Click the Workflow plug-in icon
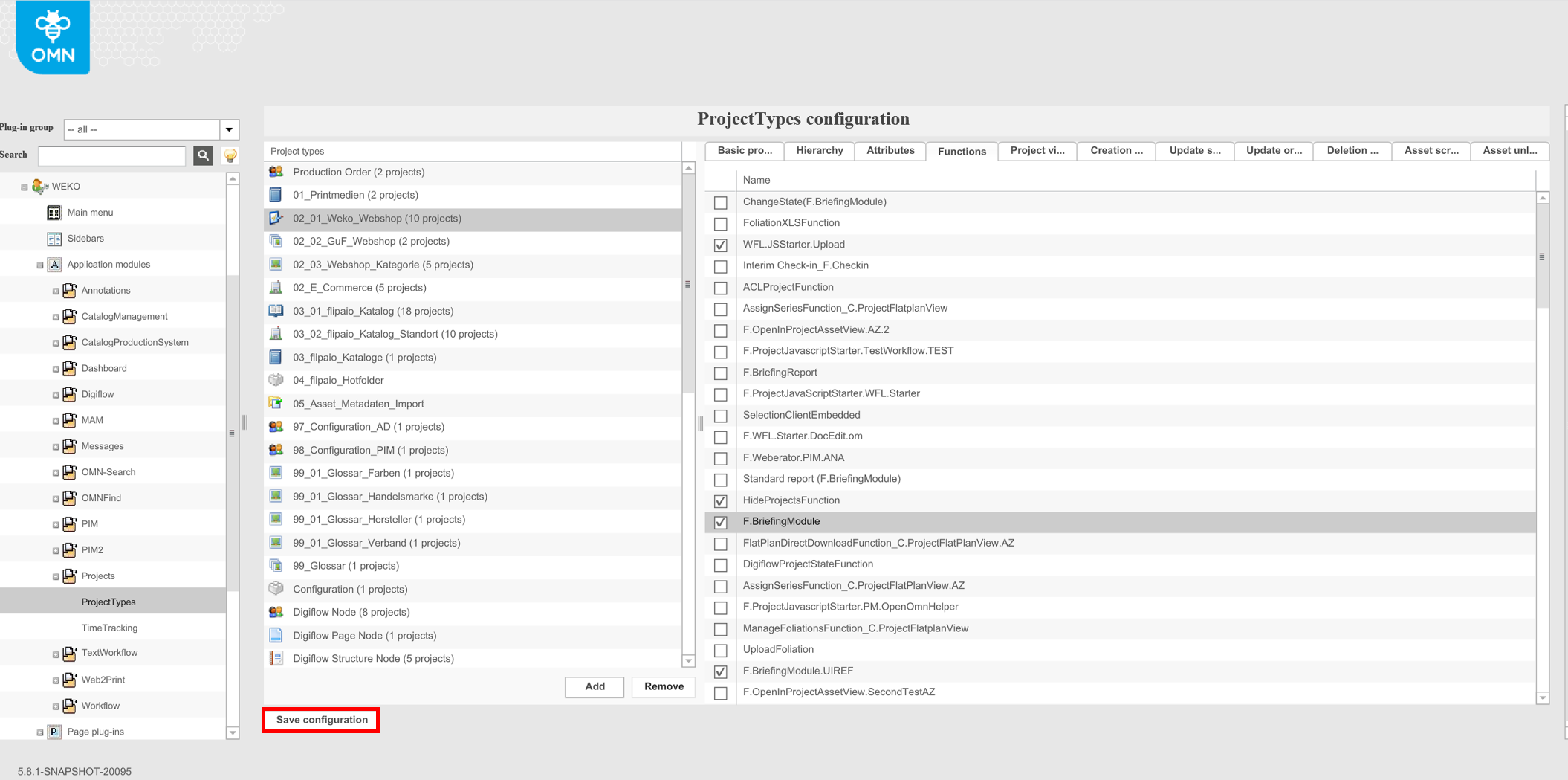The width and height of the screenshot is (1568, 780). click(70, 706)
